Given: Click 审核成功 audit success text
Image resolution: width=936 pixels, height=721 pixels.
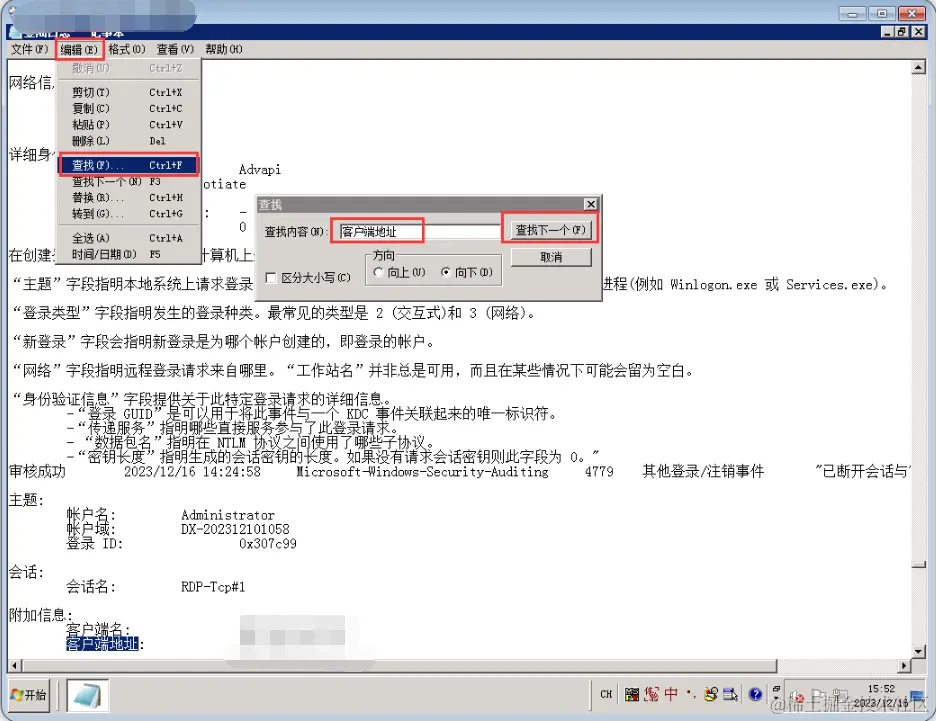Looking at the screenshot, I should 37,472.
